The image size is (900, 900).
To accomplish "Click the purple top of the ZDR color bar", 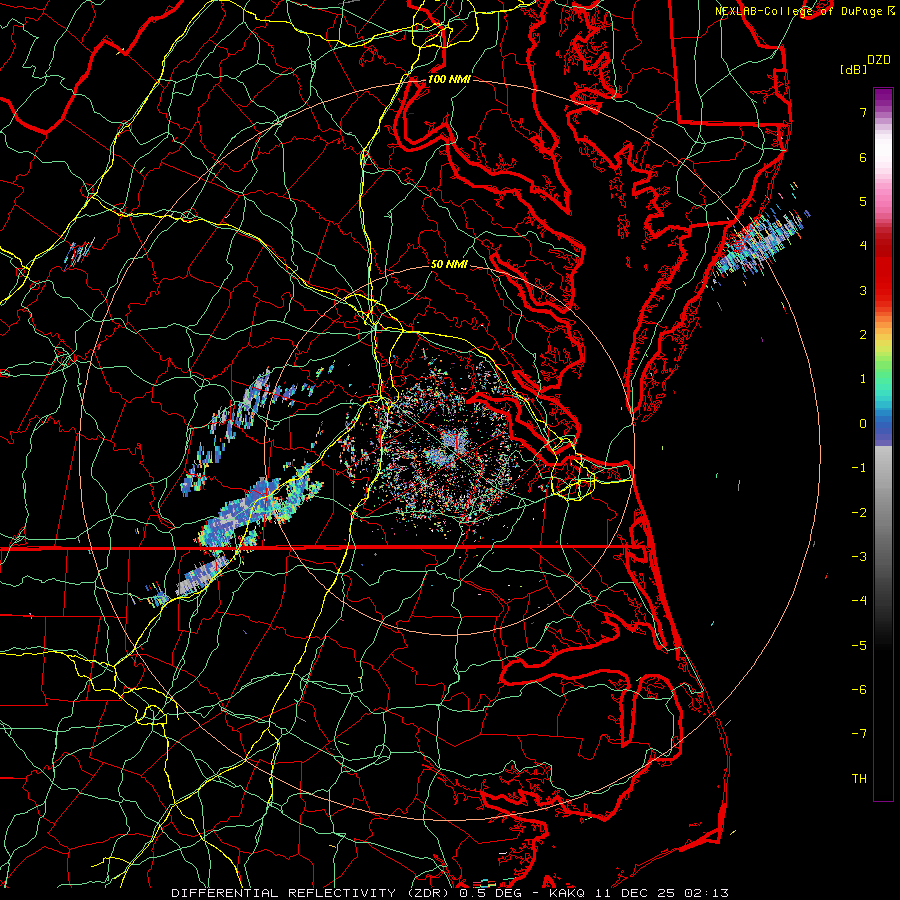I will tap(883, 99).
